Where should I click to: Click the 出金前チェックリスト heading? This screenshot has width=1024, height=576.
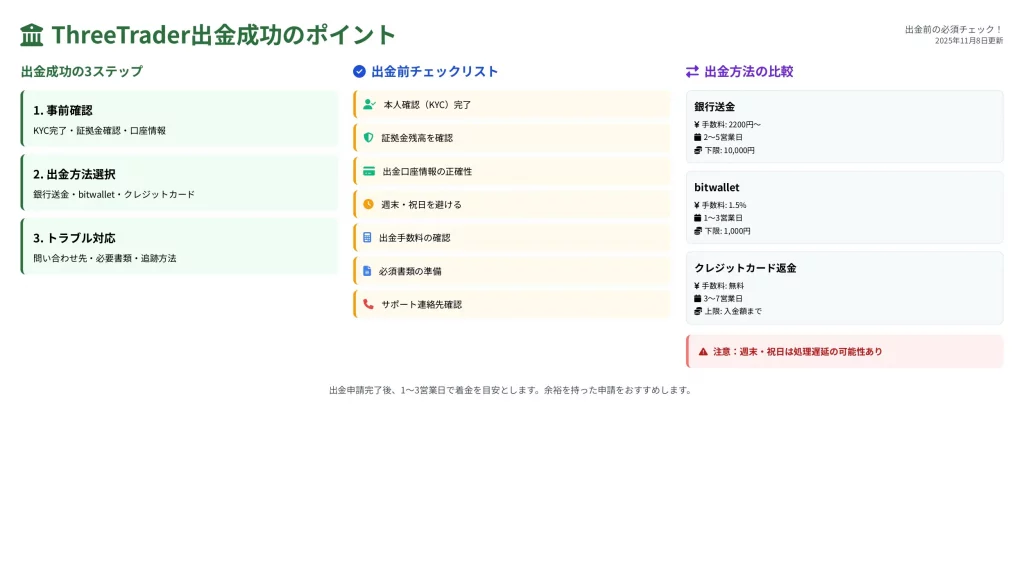434,72
